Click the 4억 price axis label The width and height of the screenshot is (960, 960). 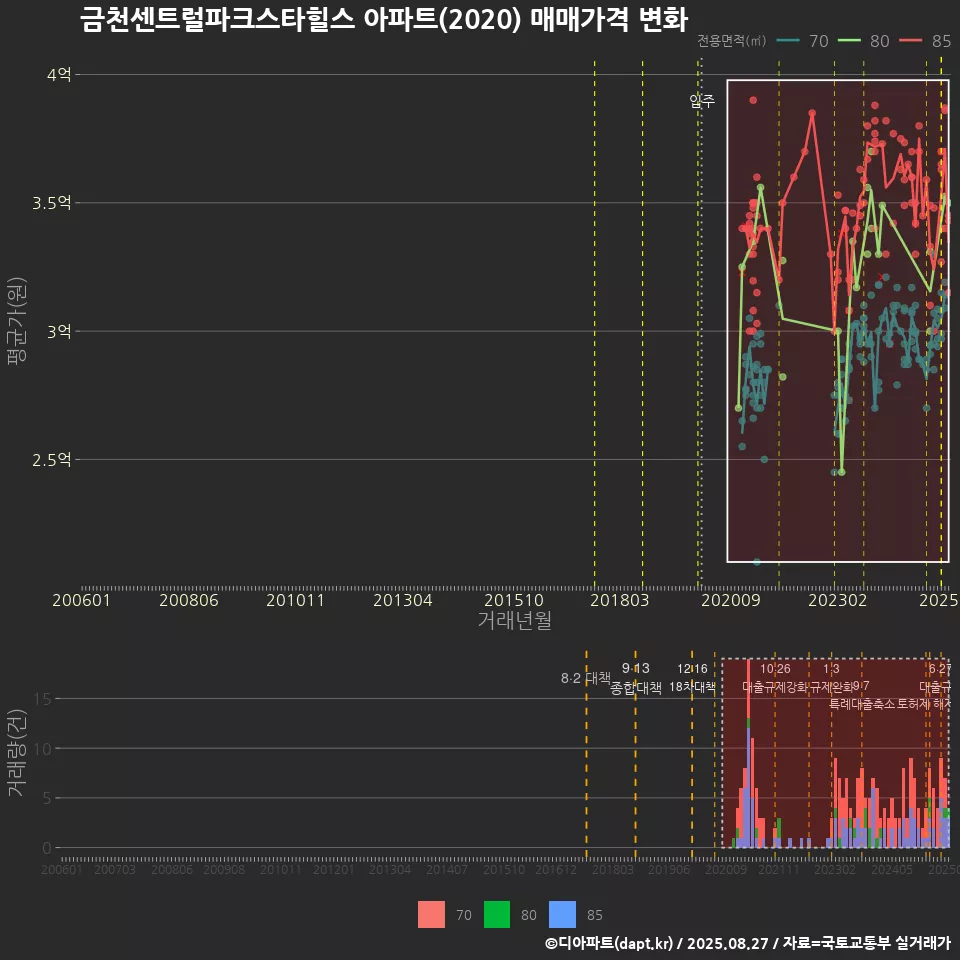click(59, 75)
